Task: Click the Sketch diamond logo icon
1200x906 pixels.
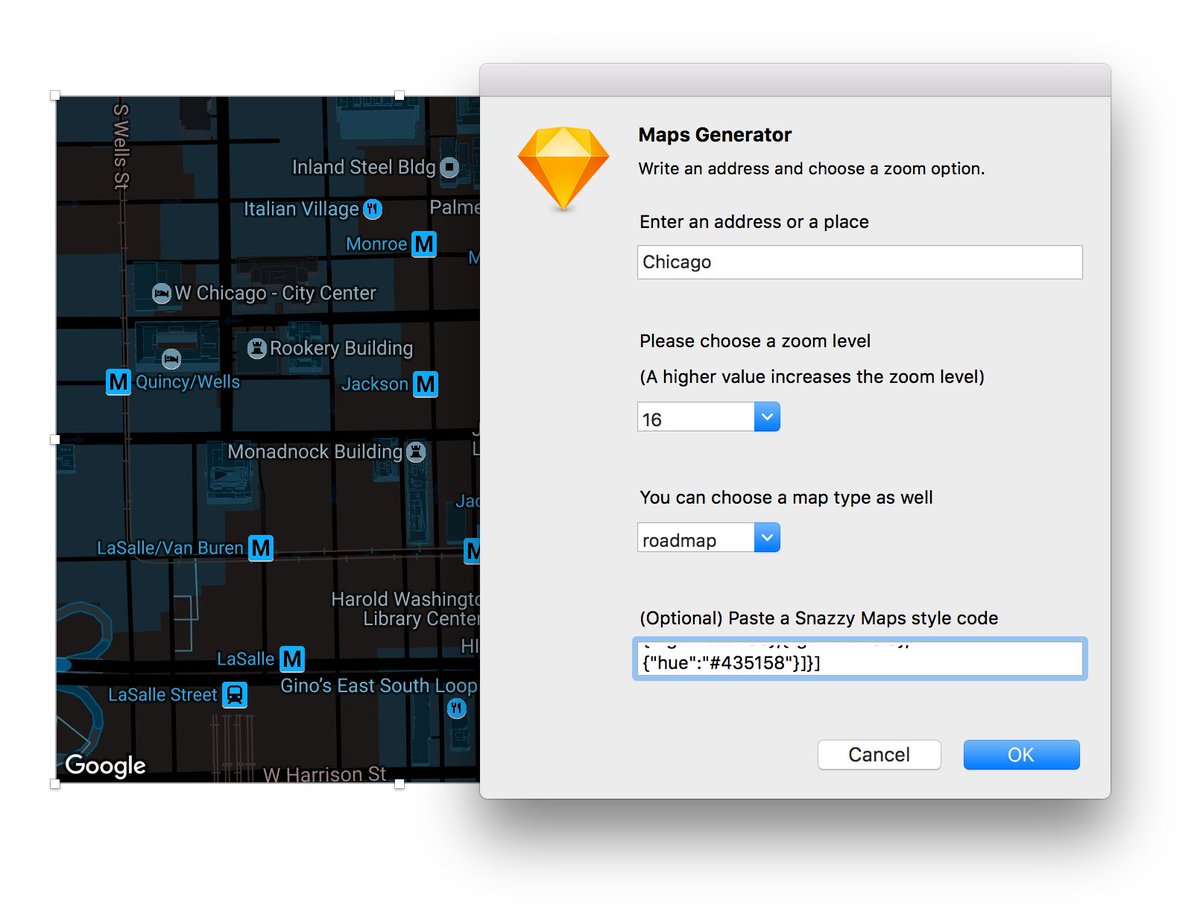Action: (563, 168)
